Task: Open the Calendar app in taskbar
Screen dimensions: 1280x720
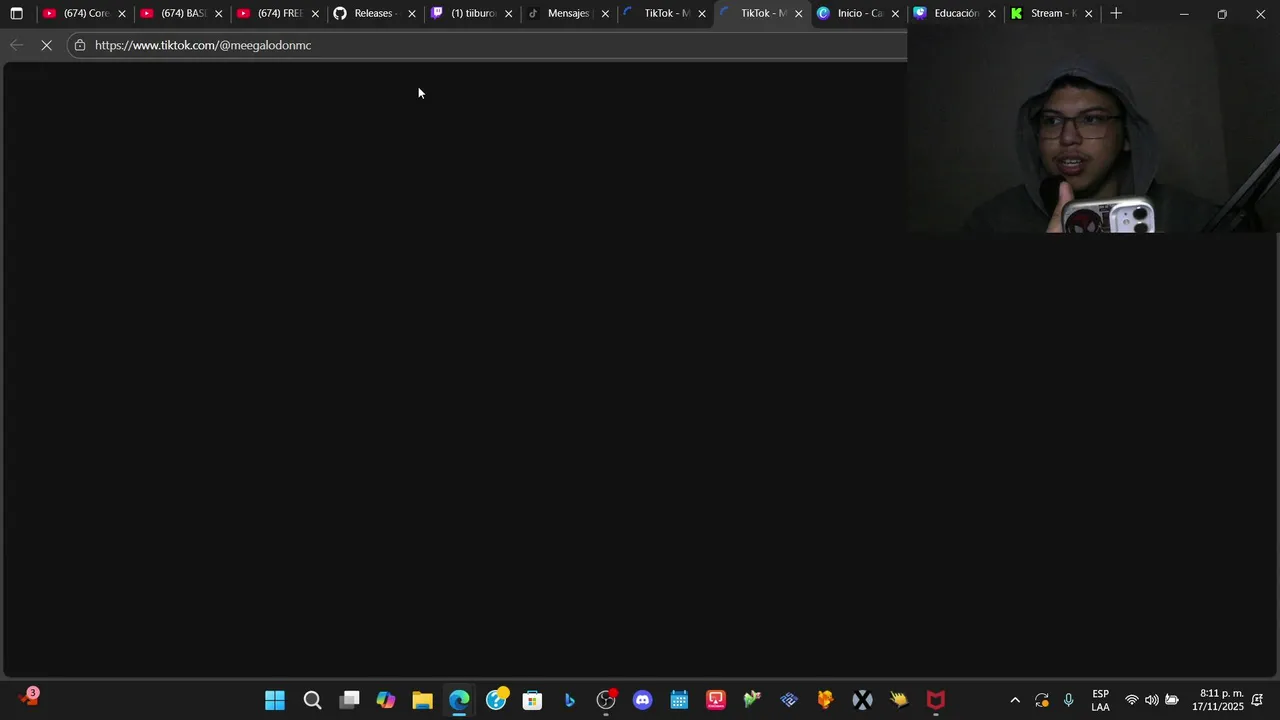Action: pos(679,700)
